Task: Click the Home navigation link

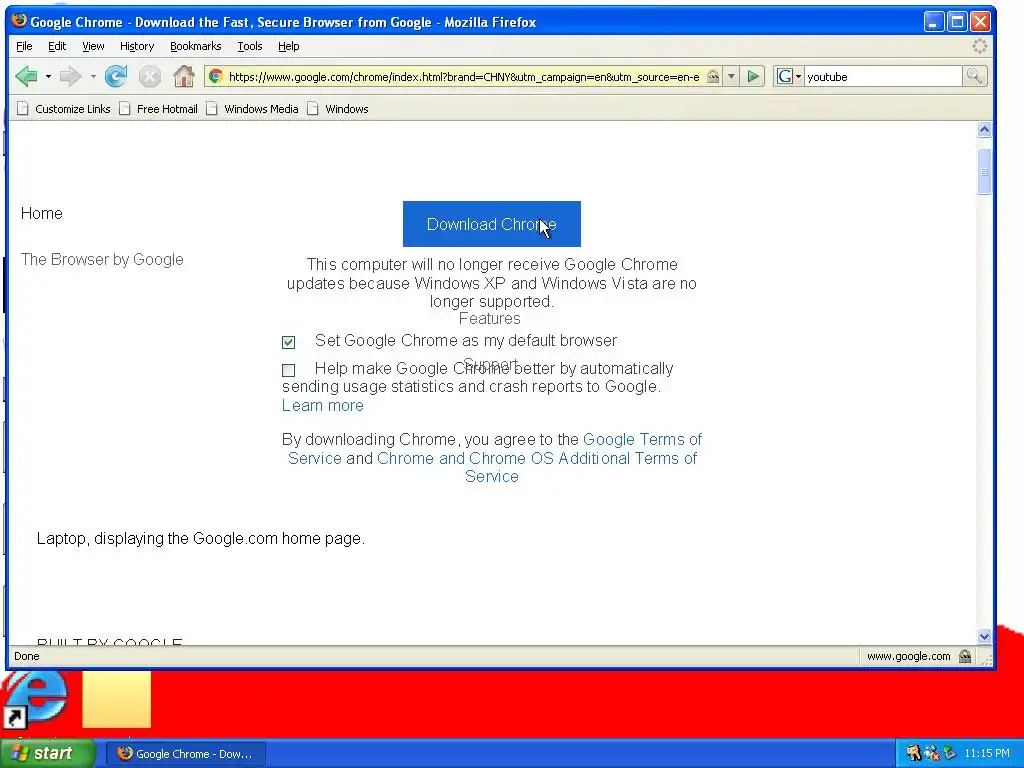Action: 42,214
